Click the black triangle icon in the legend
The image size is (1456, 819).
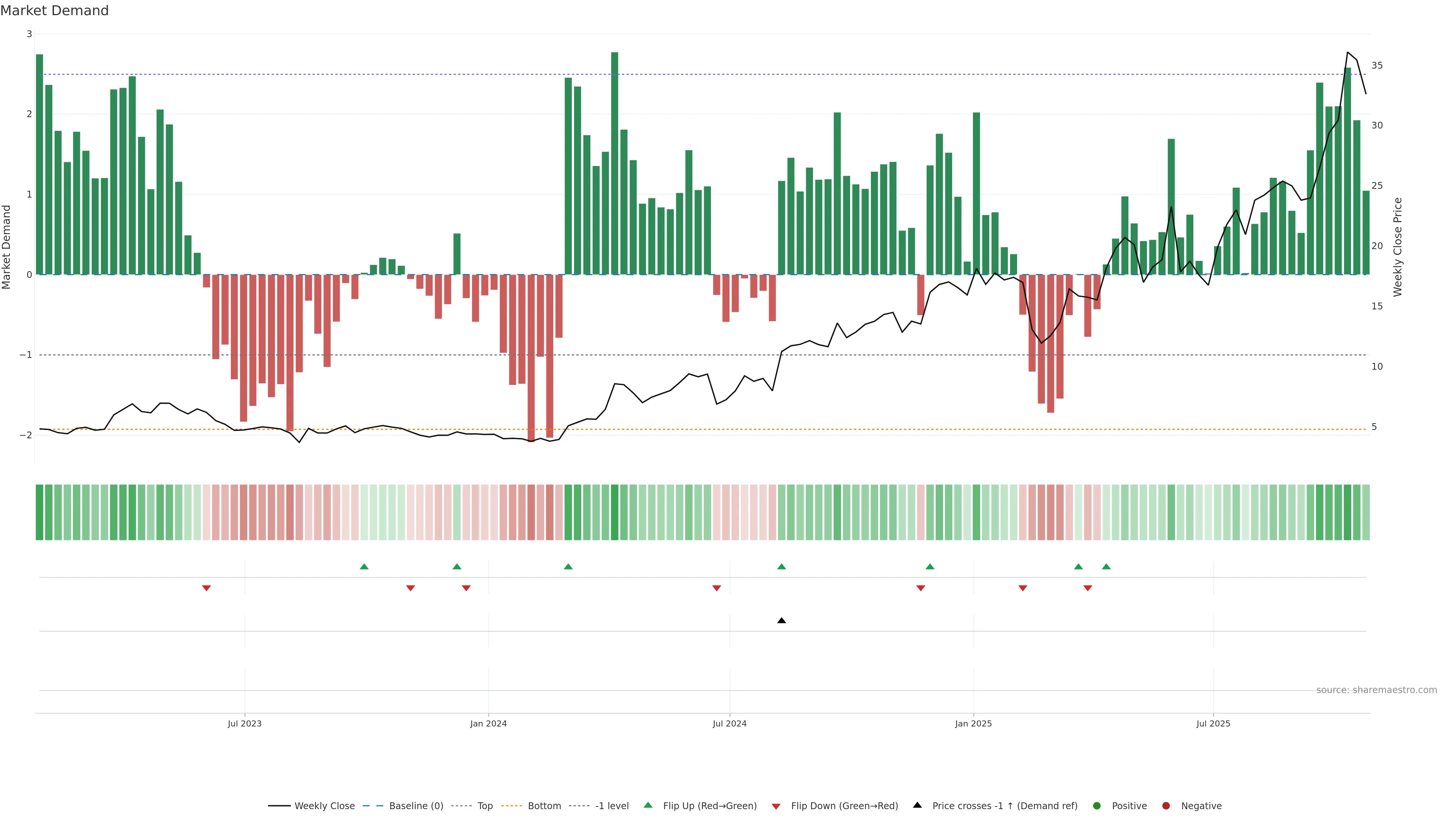pos(917,805)
